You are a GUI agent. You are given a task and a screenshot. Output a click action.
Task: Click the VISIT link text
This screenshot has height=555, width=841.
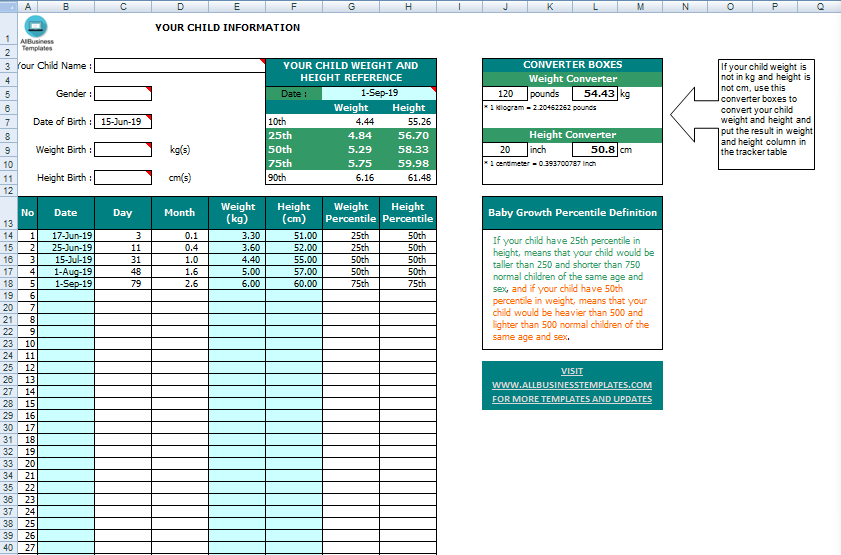[572, 371]
